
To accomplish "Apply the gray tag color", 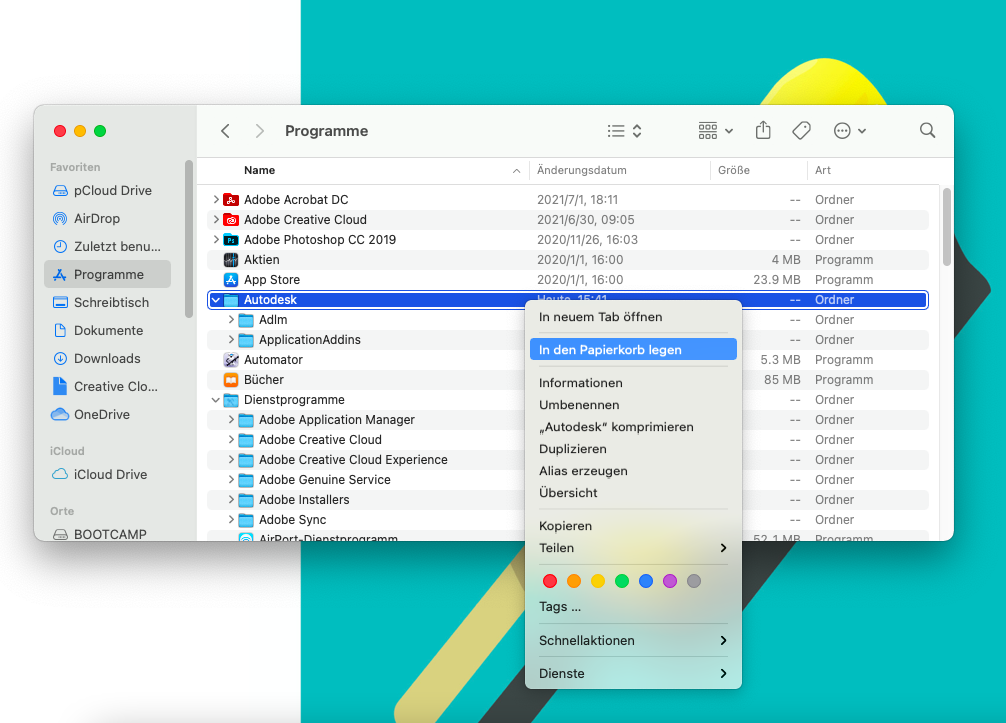I will (x=694, y=581).
